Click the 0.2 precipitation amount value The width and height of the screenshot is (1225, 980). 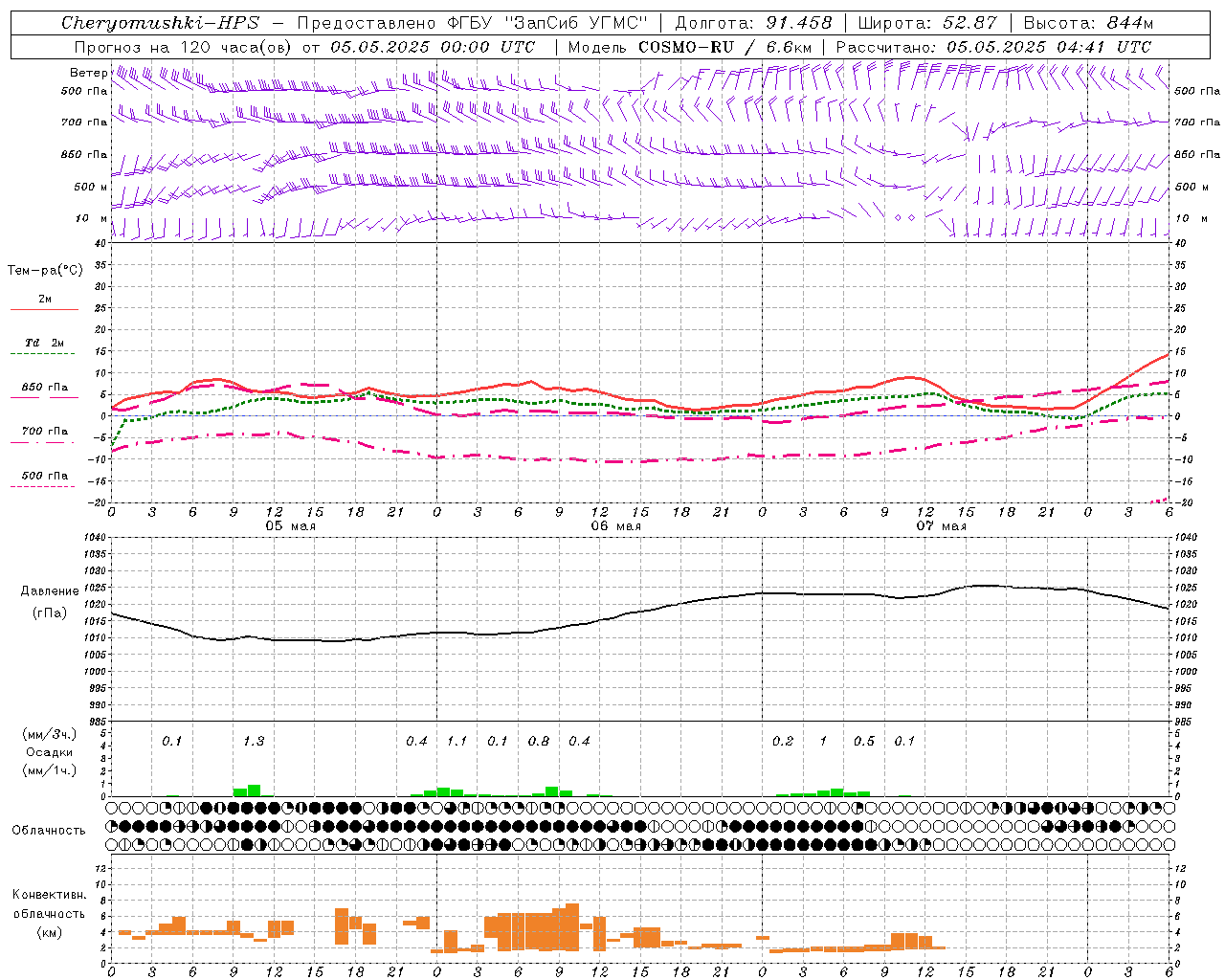783,742
